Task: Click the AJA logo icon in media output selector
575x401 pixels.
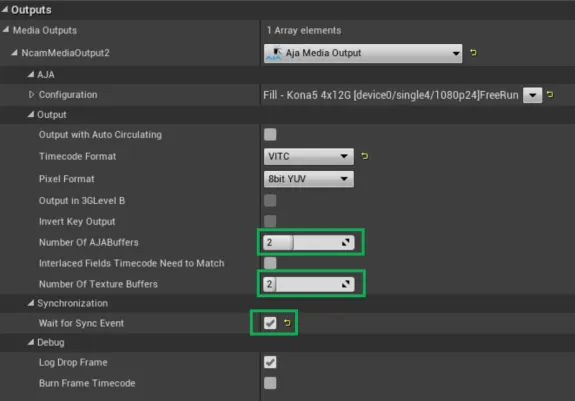Action: [x=274, y=53]
